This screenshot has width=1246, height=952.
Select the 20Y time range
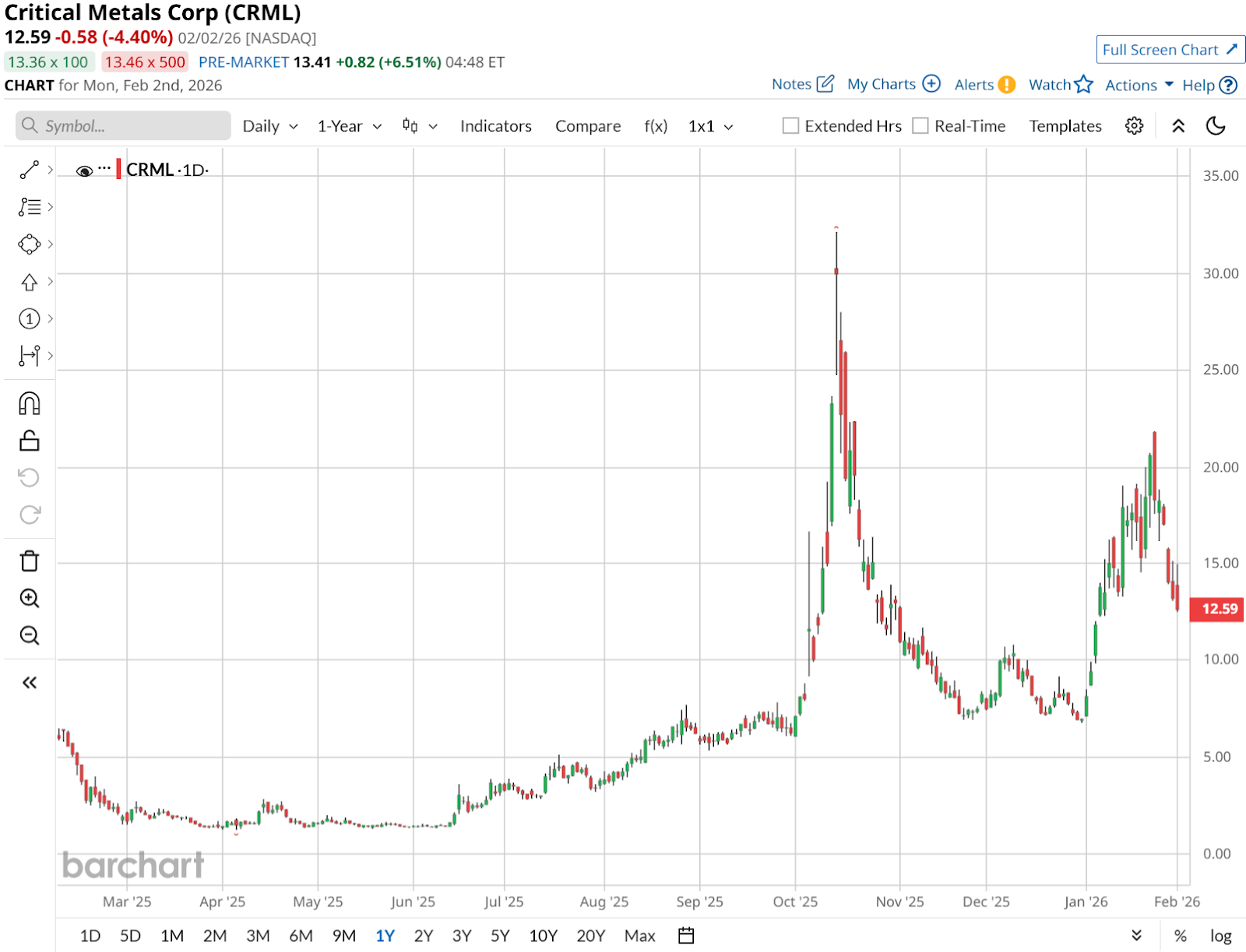click(x=591, y=936)
